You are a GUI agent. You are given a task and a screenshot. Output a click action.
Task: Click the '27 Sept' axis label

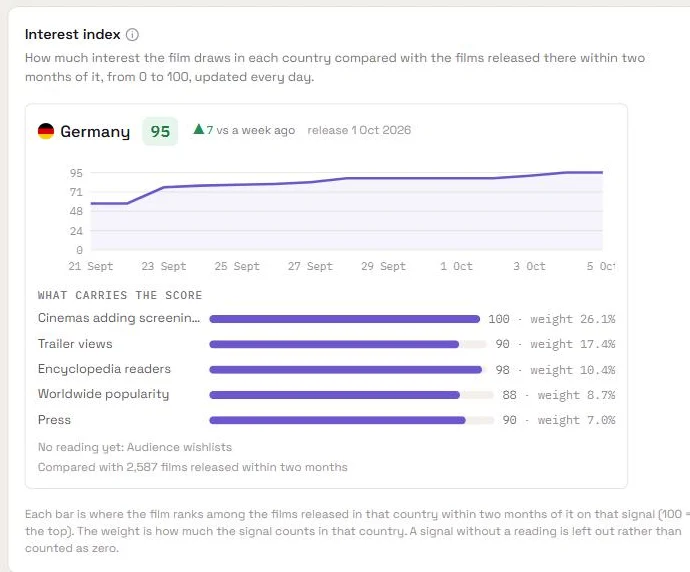tap(310, 266)
